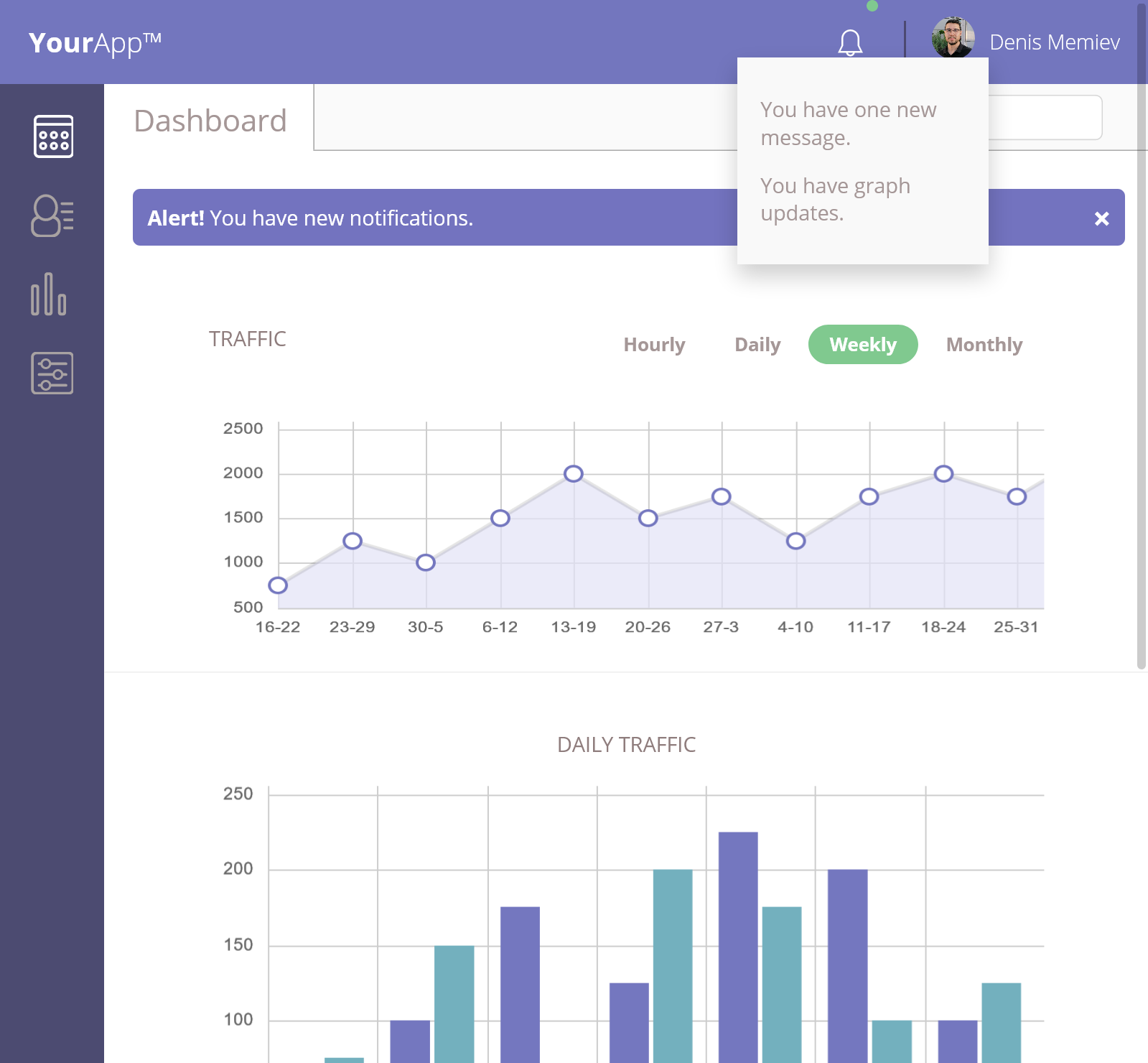This screenshot has height=1063, width=1148.
Task: Click the 11-17 traffic chart data point
Action: pos(869,496)
